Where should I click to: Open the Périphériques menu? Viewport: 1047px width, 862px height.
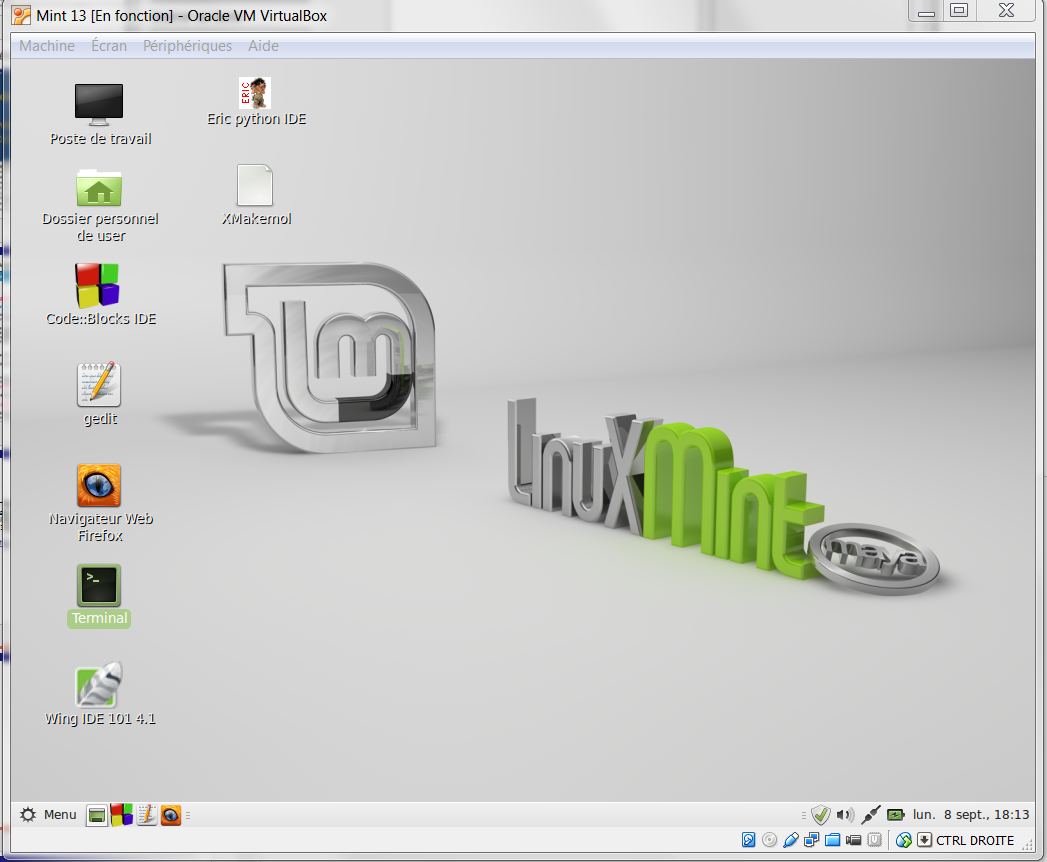click(x=188, y=46)
